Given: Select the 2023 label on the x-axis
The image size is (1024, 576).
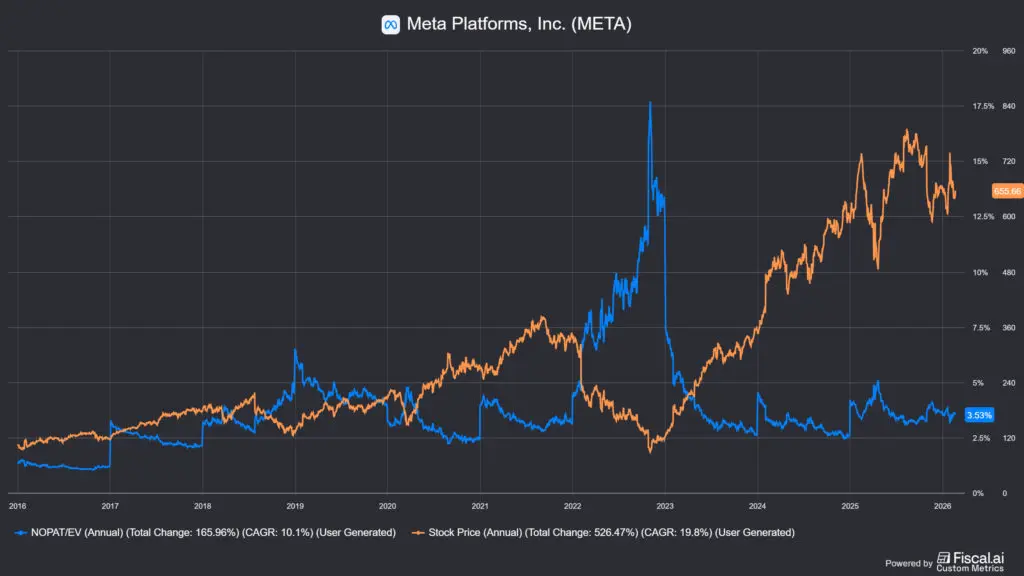Looking at the screenshot, I should tap(665, 506).
